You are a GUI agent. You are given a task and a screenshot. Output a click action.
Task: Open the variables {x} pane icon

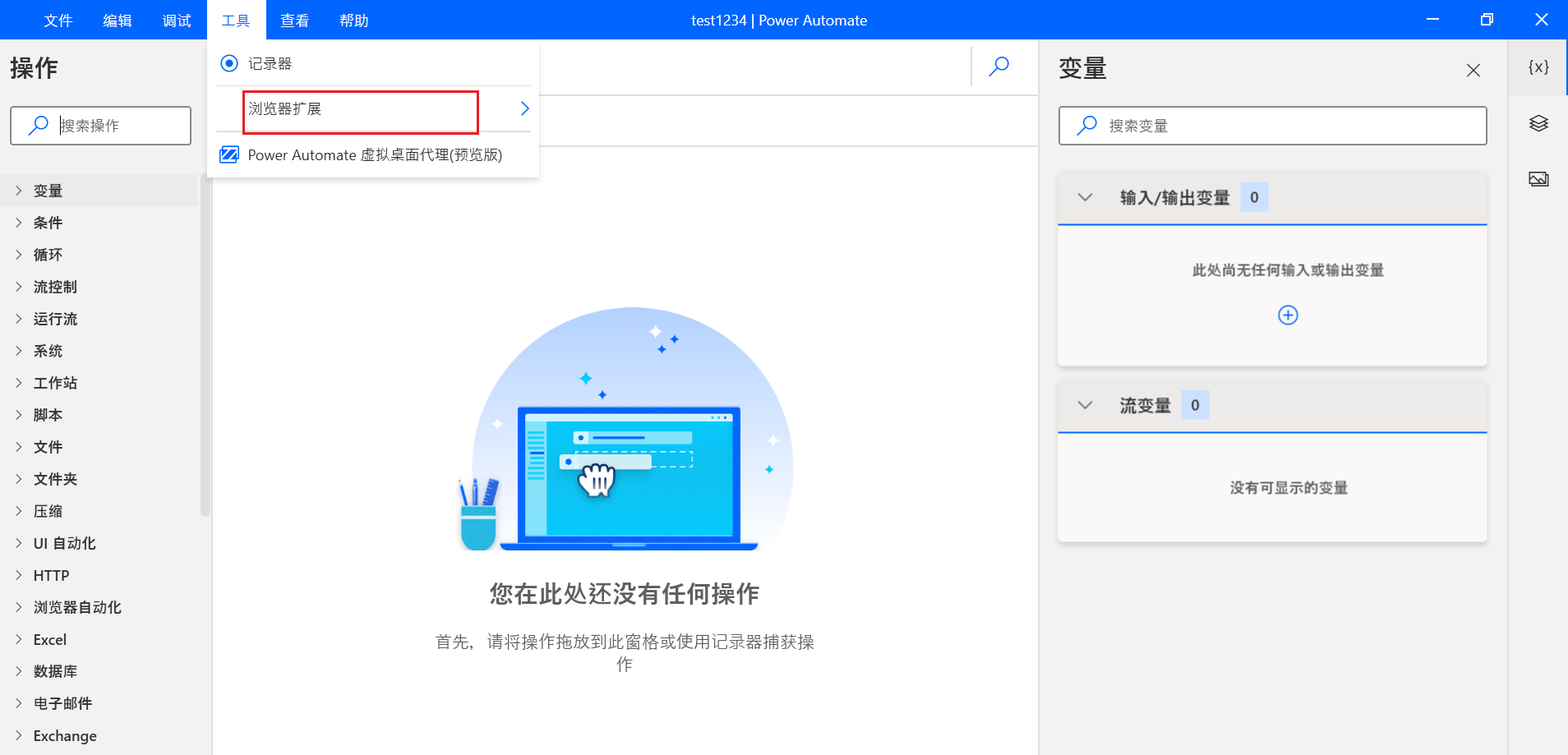[x=1538, y=67]
